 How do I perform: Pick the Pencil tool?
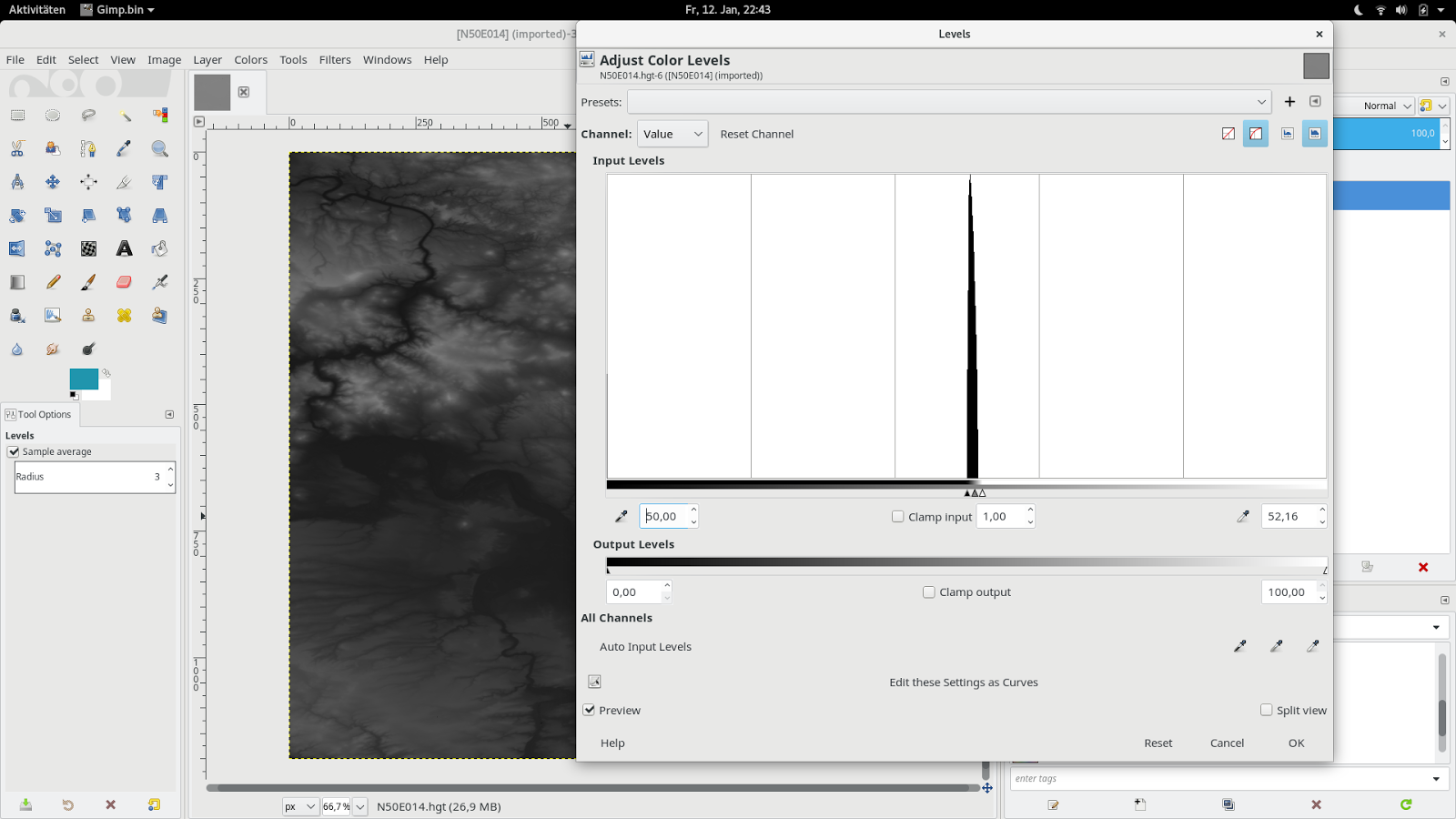[x=53, y=282]
